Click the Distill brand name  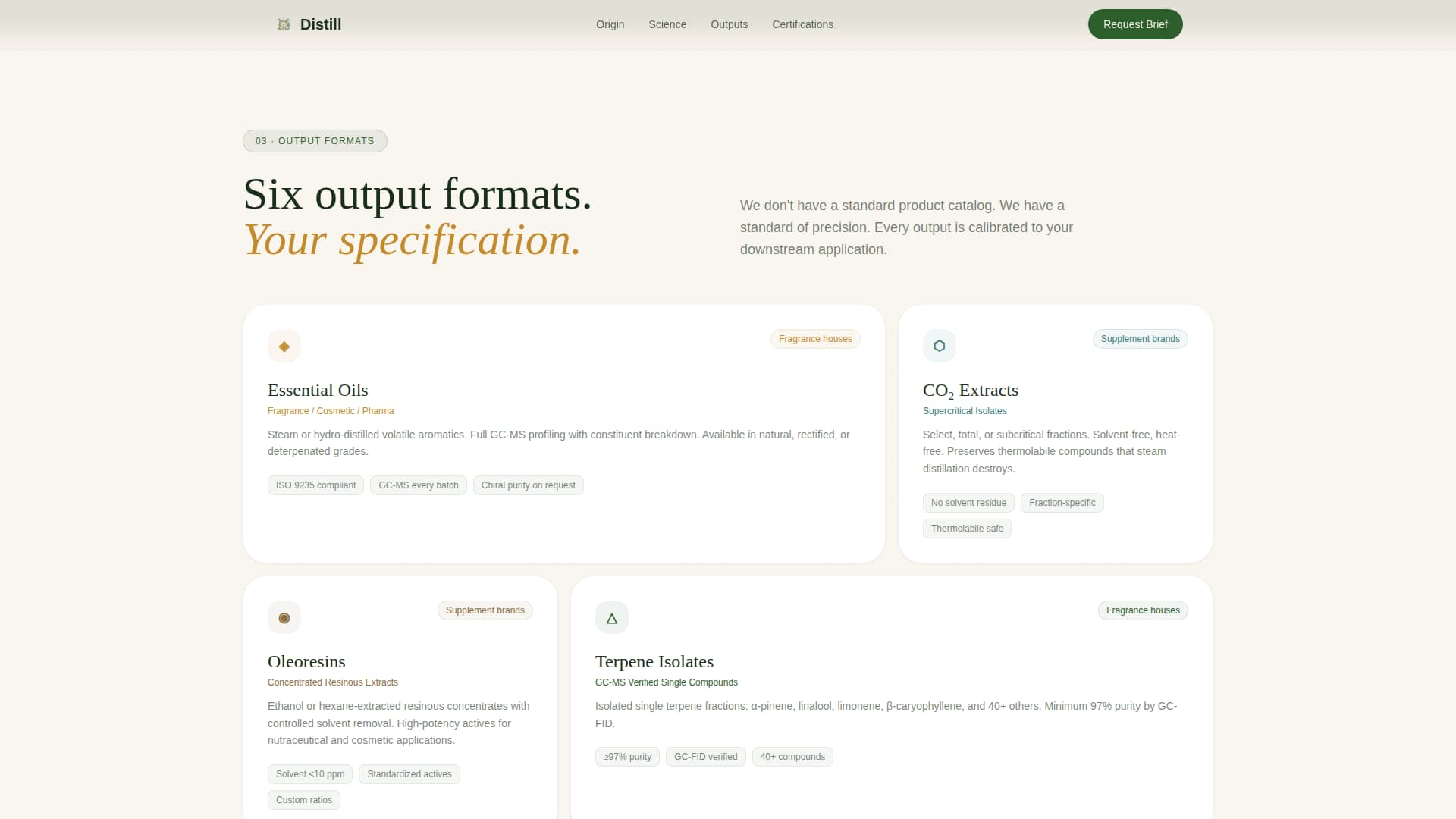point(321,24)
